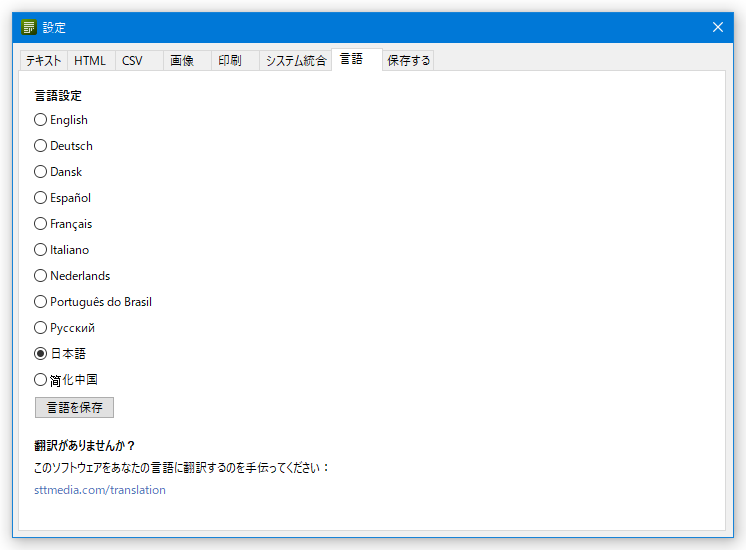
Task: Click the 言語設定 heading text
Action: click(58, 96)
